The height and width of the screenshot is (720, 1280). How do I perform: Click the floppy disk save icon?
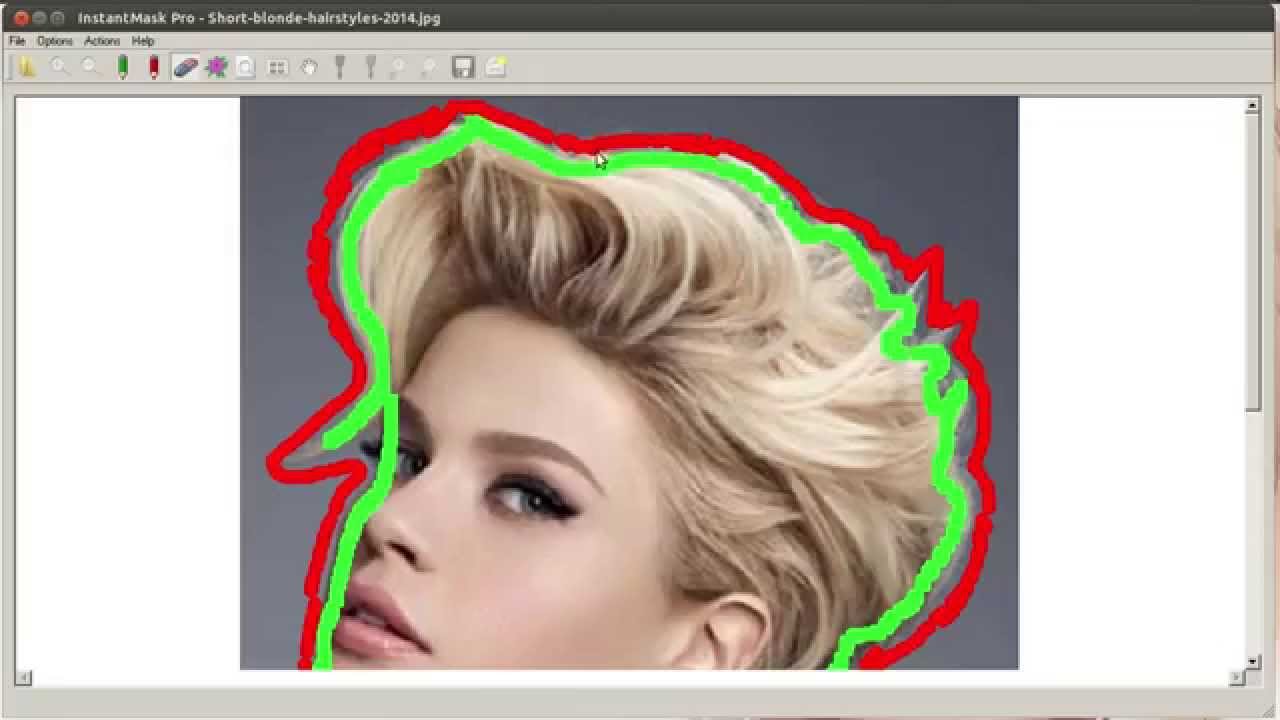click(x=463, y=67)
